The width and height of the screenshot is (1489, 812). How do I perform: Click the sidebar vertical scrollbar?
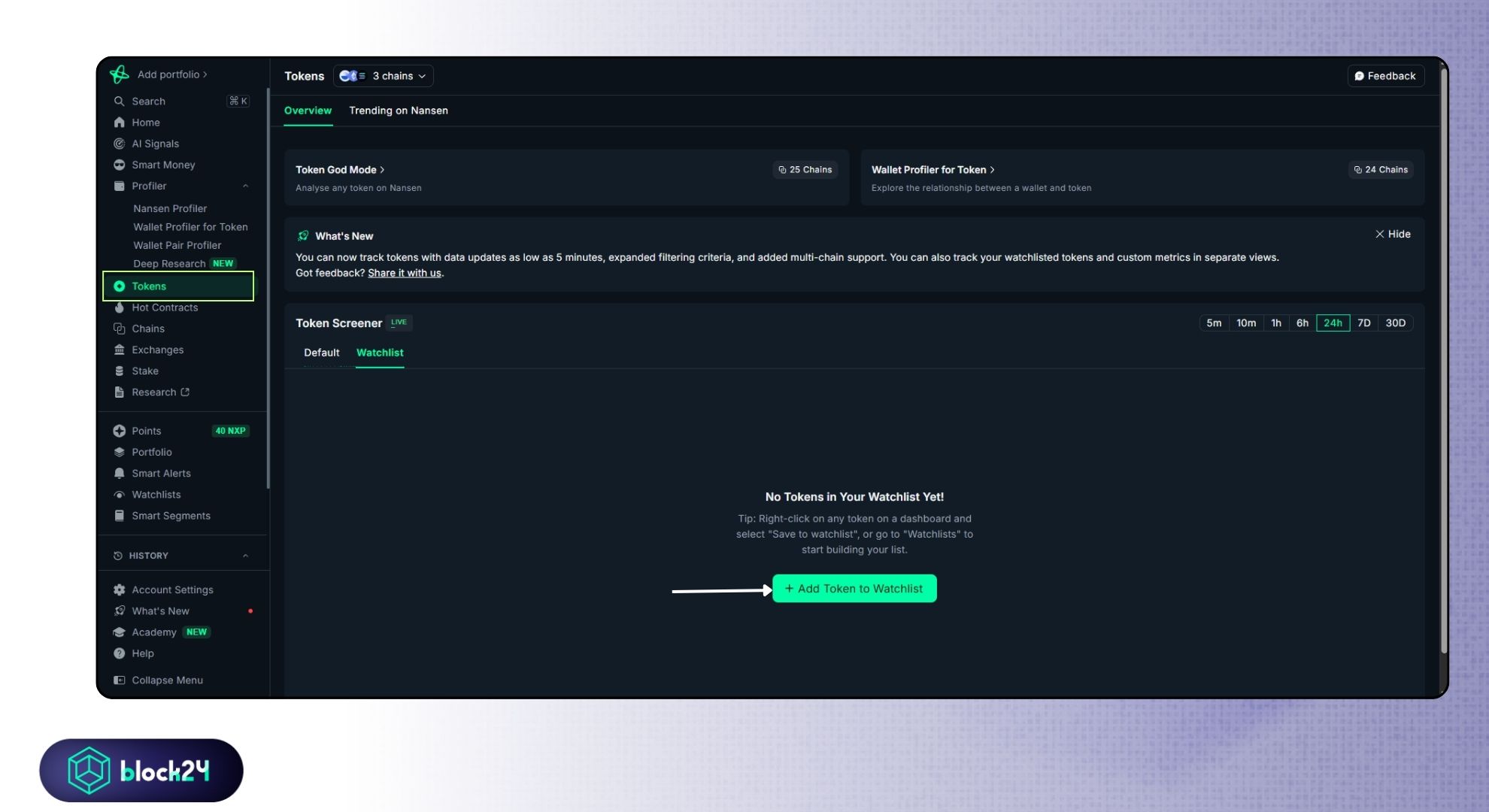tap(268, 289)
